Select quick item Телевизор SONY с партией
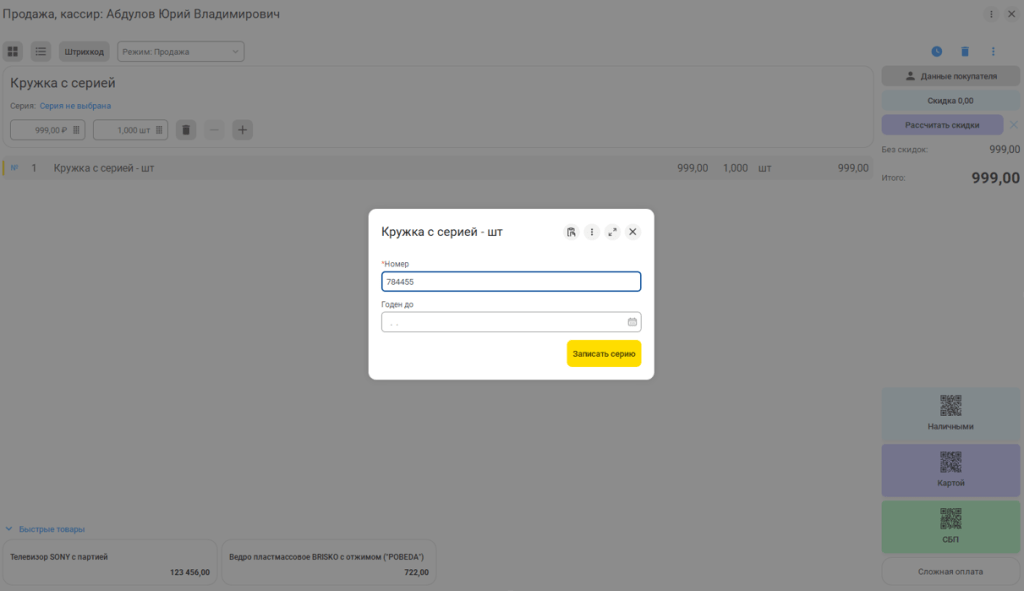 pyautogui.click(x=110, y=562)
